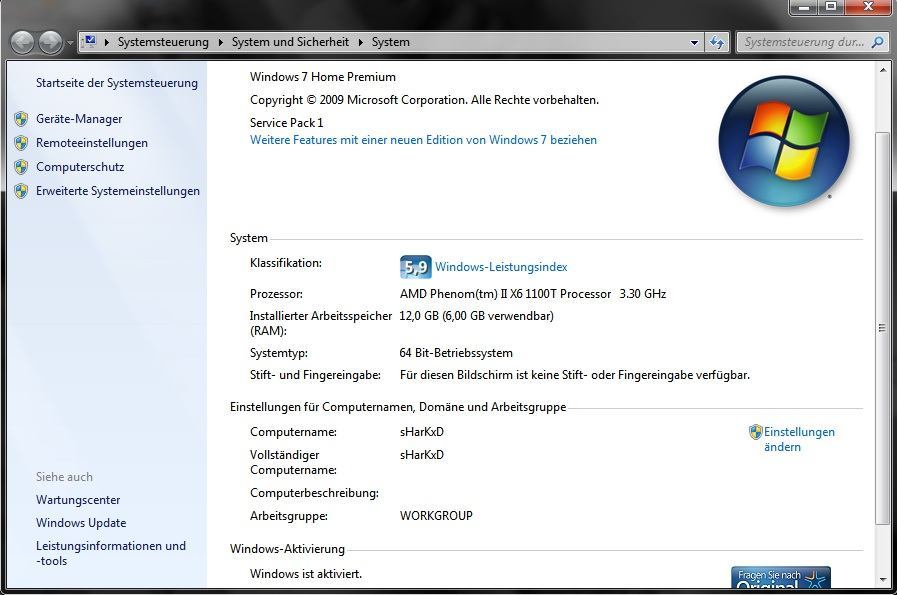Click the Windows 7 logo orb

pyautogui.click(x=784, y=141)
